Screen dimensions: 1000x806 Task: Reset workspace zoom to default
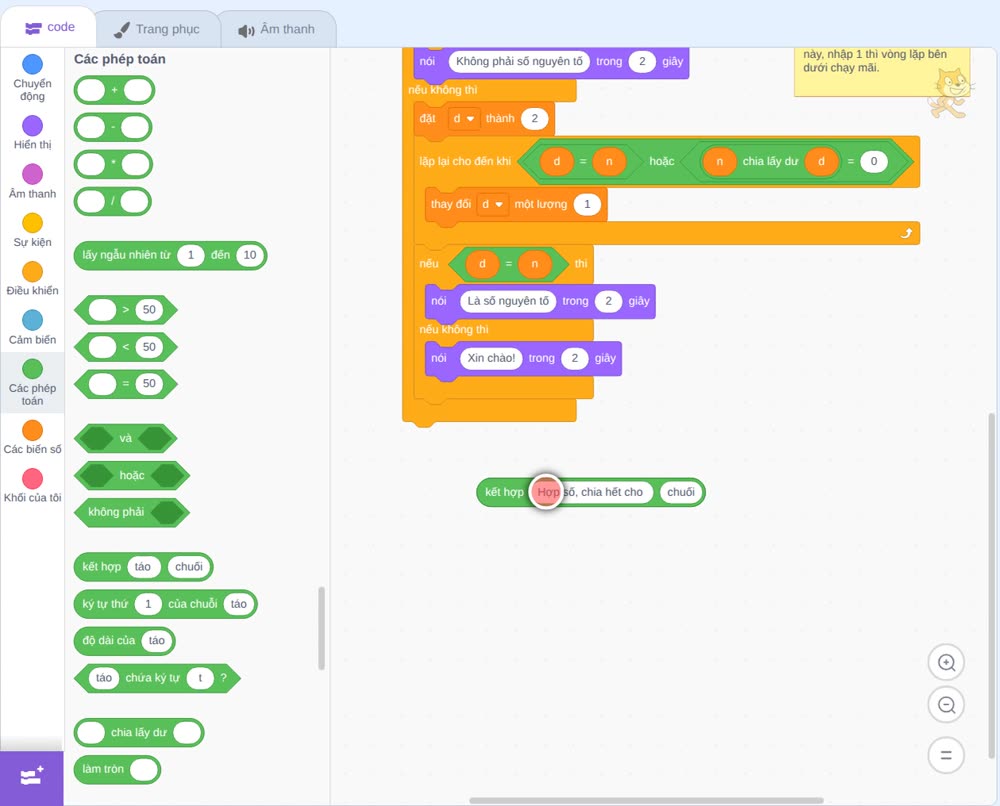point(946,755)
